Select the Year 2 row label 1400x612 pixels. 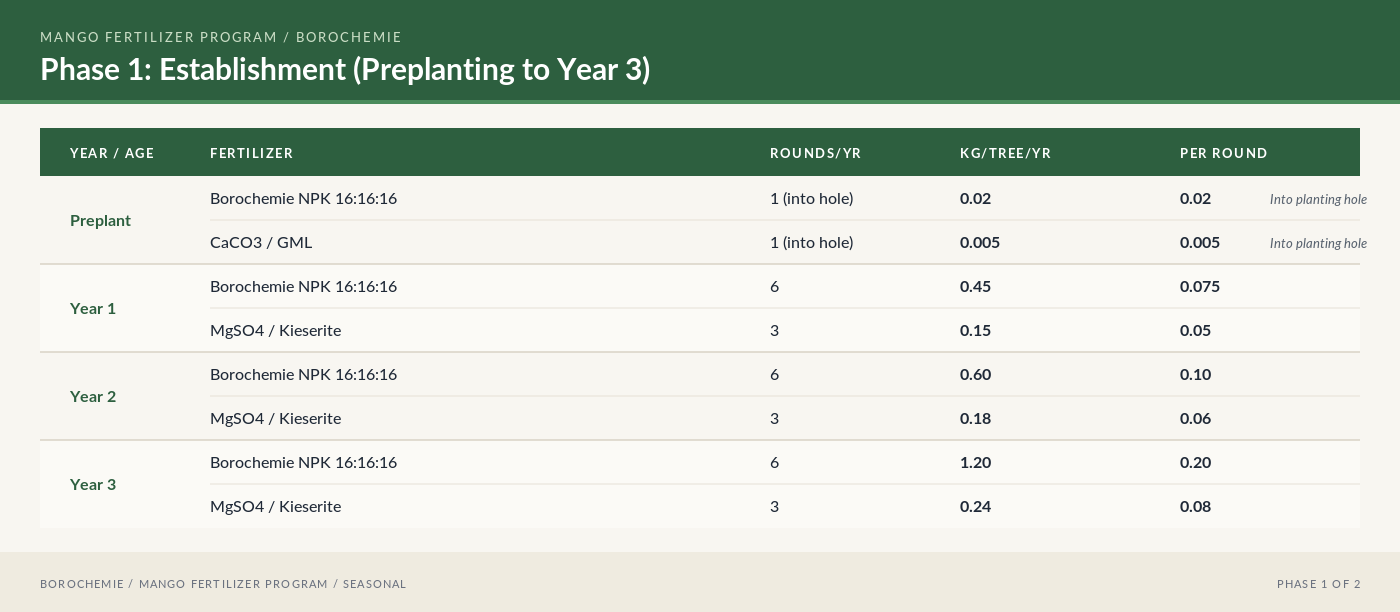[93, 396]
